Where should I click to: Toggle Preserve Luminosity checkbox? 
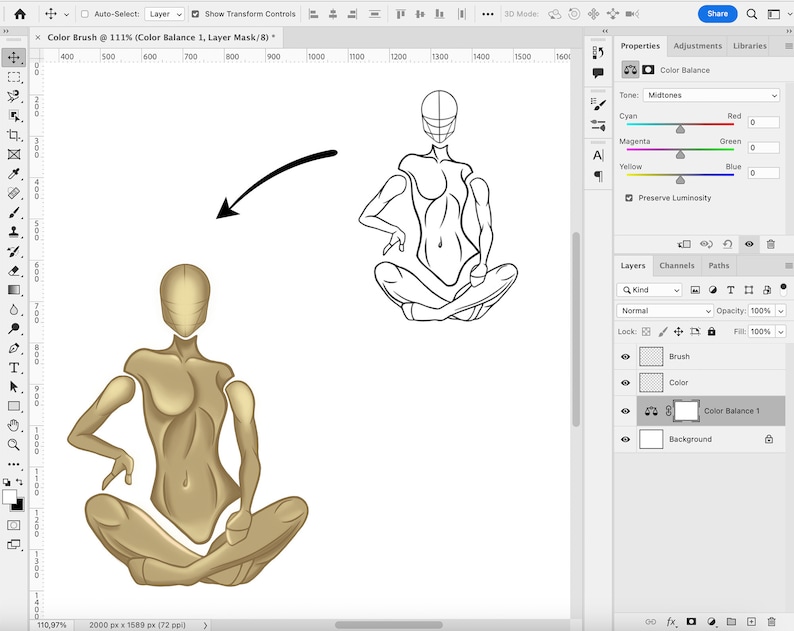coord(629,198)
